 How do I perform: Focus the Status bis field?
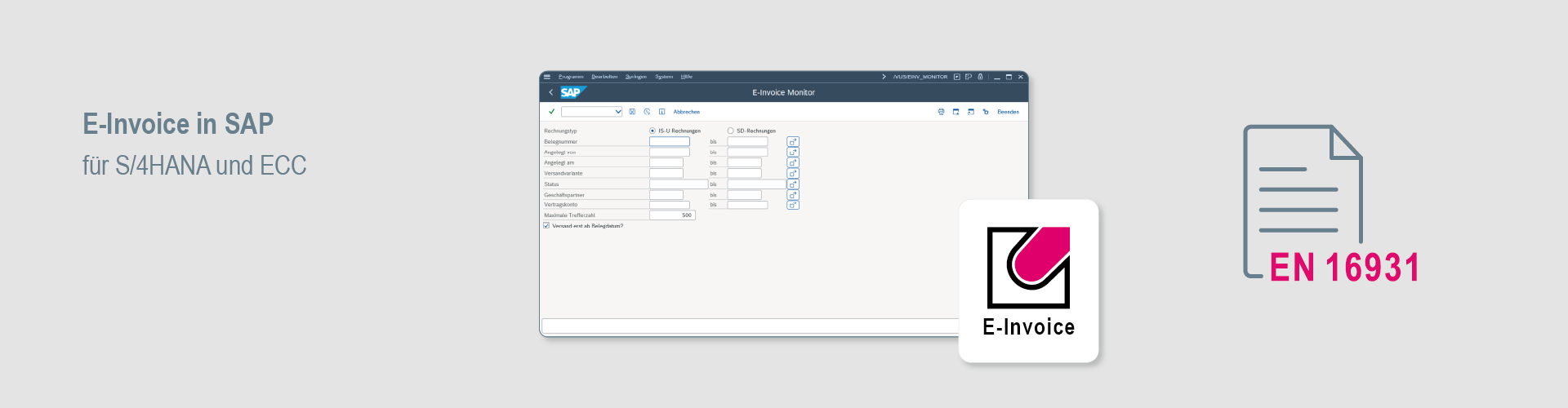[757, 184]
